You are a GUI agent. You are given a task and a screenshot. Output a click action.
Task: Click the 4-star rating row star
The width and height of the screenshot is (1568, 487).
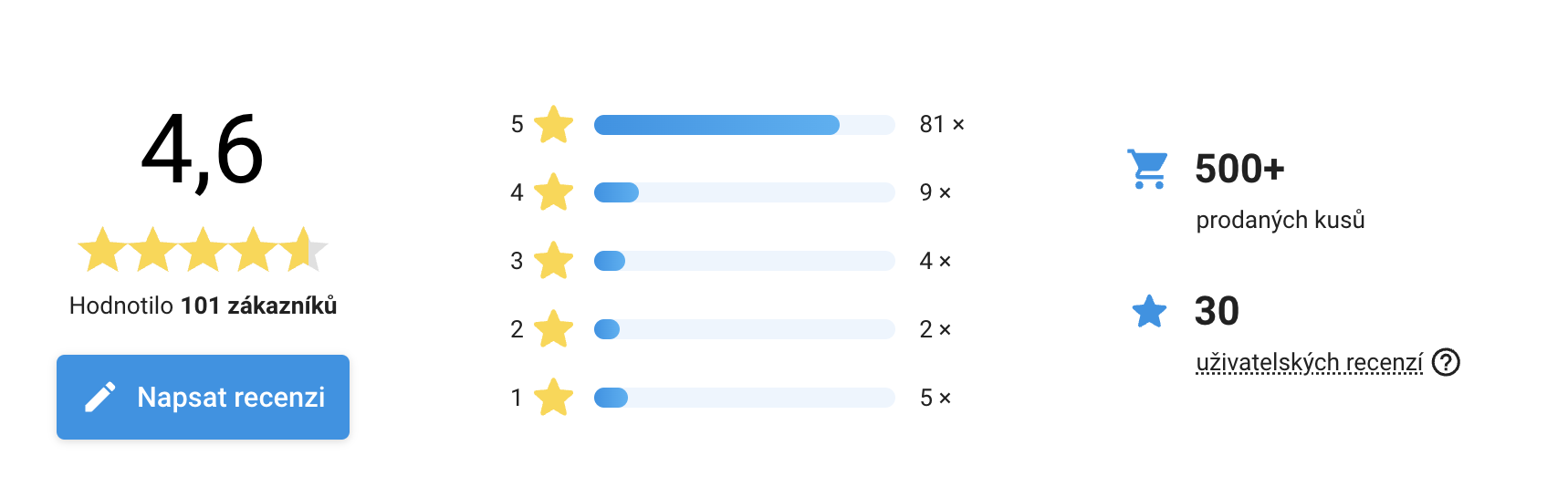(x=553, y=192)
